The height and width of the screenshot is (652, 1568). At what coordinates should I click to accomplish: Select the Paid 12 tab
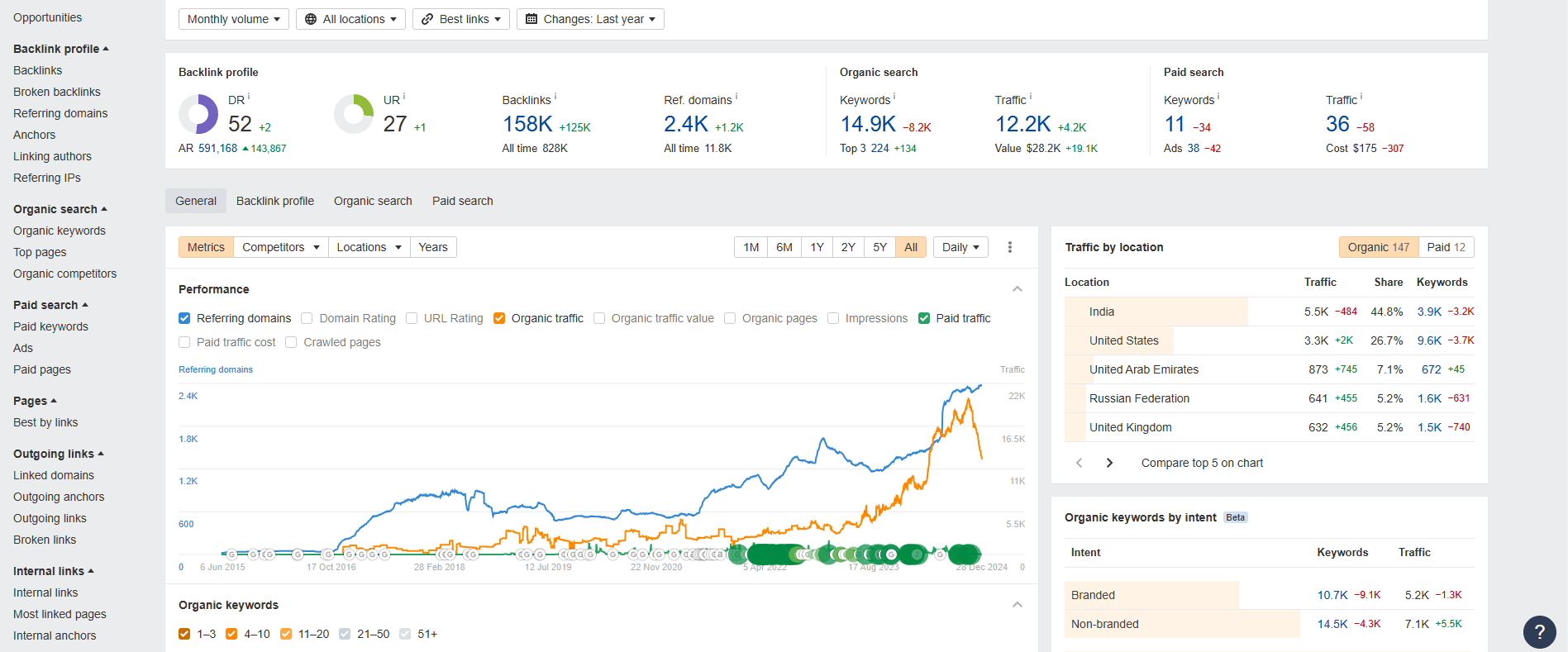[1446, 247]
